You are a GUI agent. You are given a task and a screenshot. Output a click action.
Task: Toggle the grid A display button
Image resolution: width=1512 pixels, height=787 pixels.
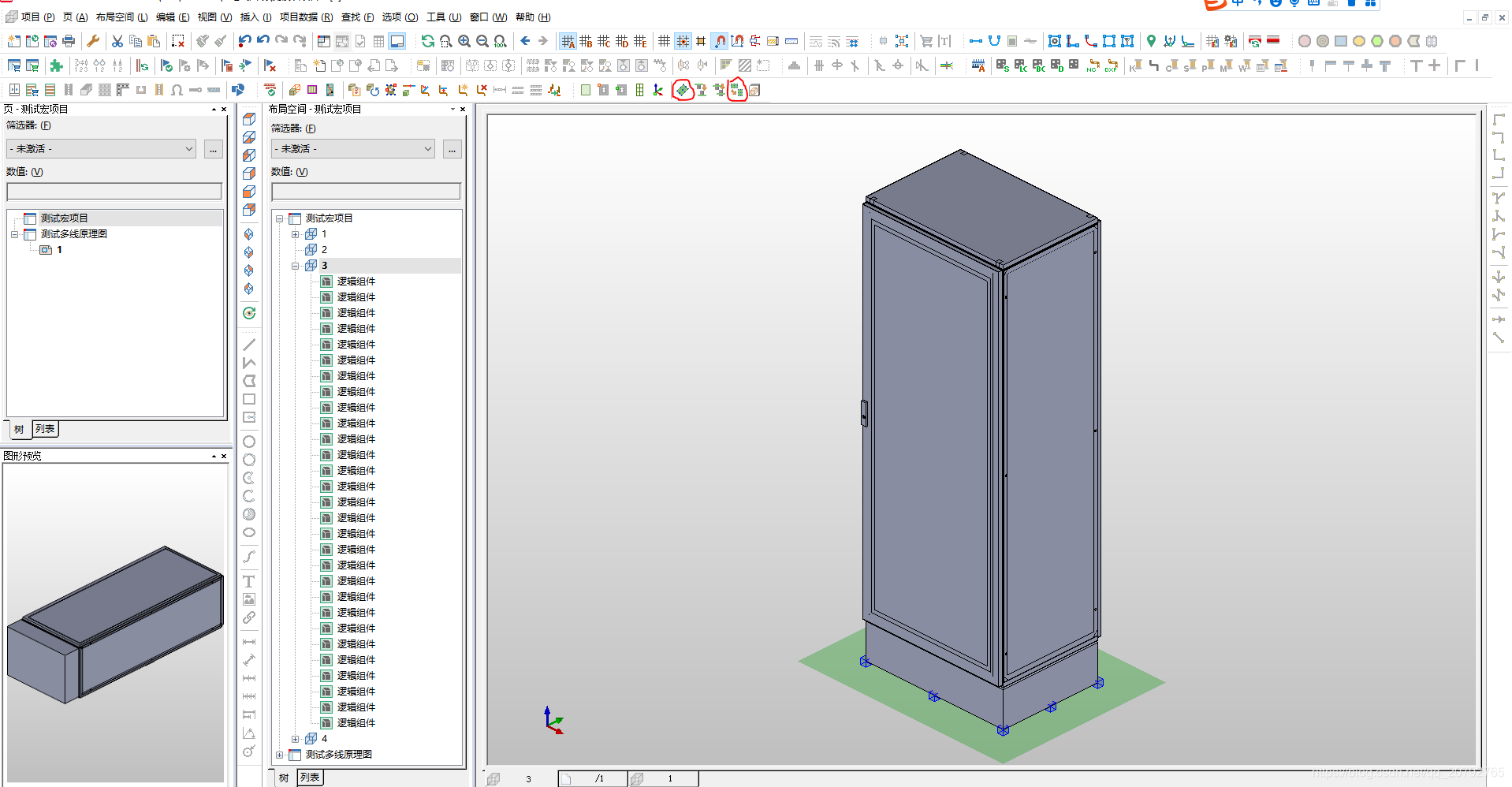coord(568,41)
